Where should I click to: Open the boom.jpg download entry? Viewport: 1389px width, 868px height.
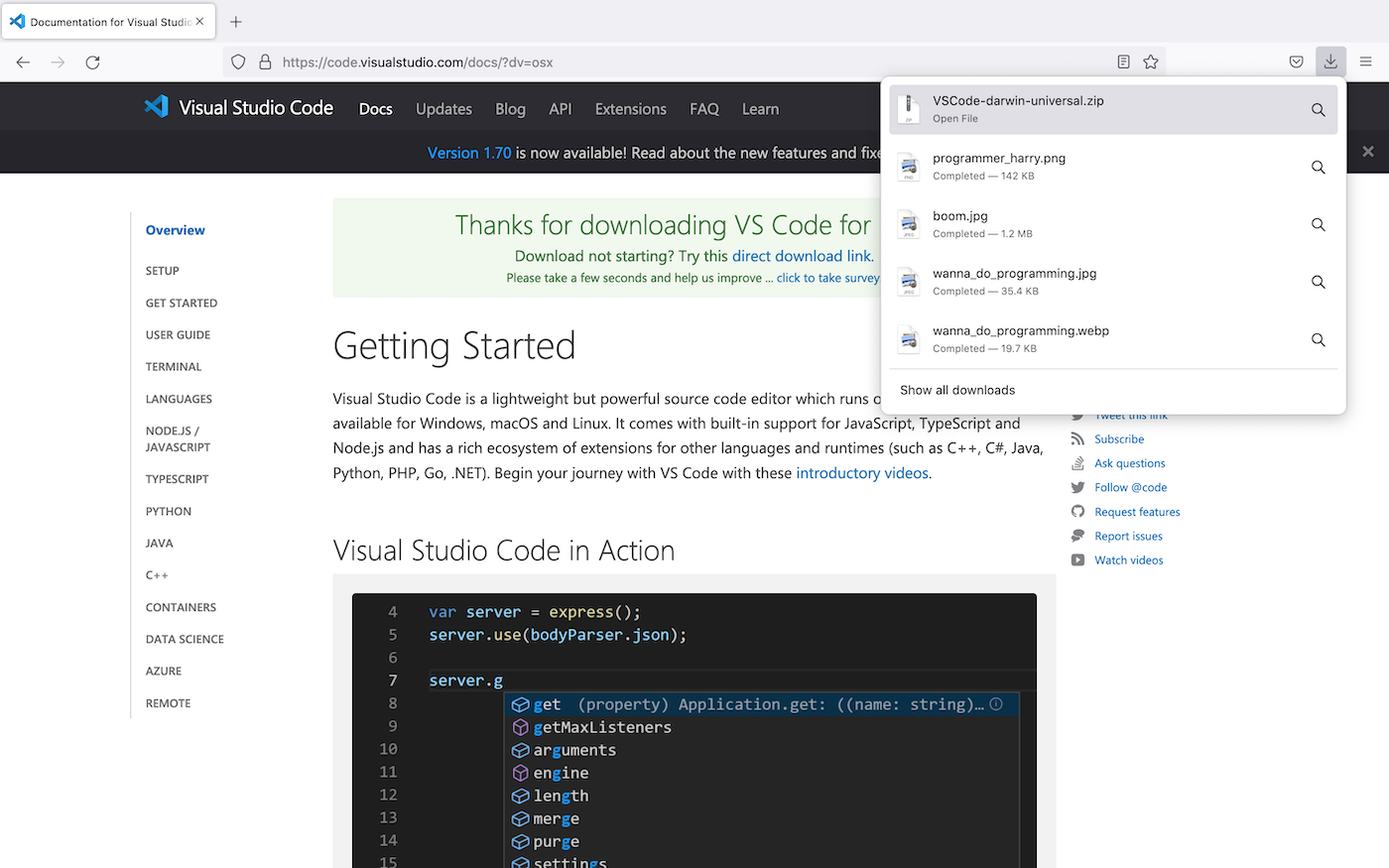pos(1113,224)
